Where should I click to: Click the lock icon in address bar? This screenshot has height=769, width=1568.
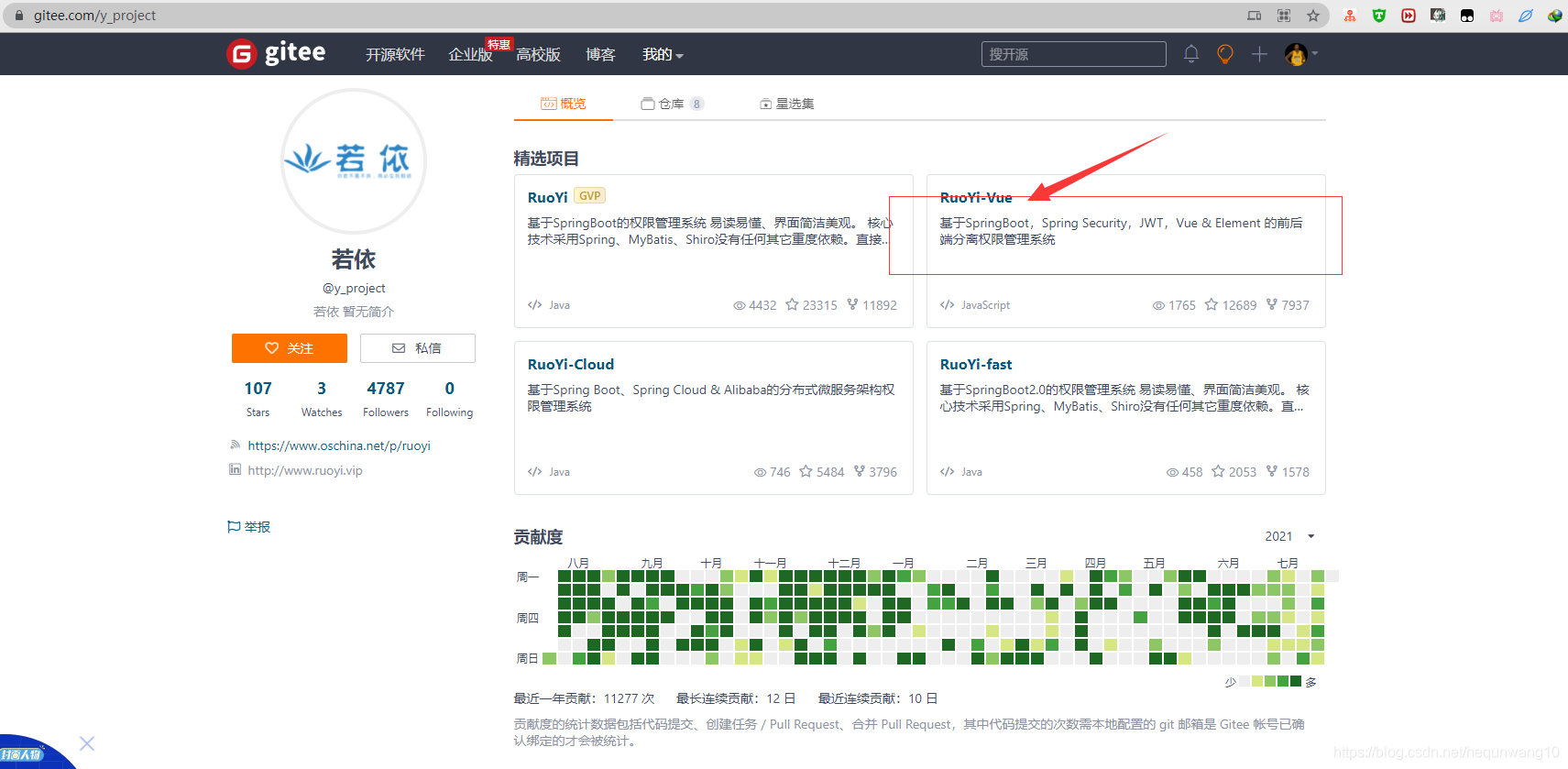tap(18, 16)
